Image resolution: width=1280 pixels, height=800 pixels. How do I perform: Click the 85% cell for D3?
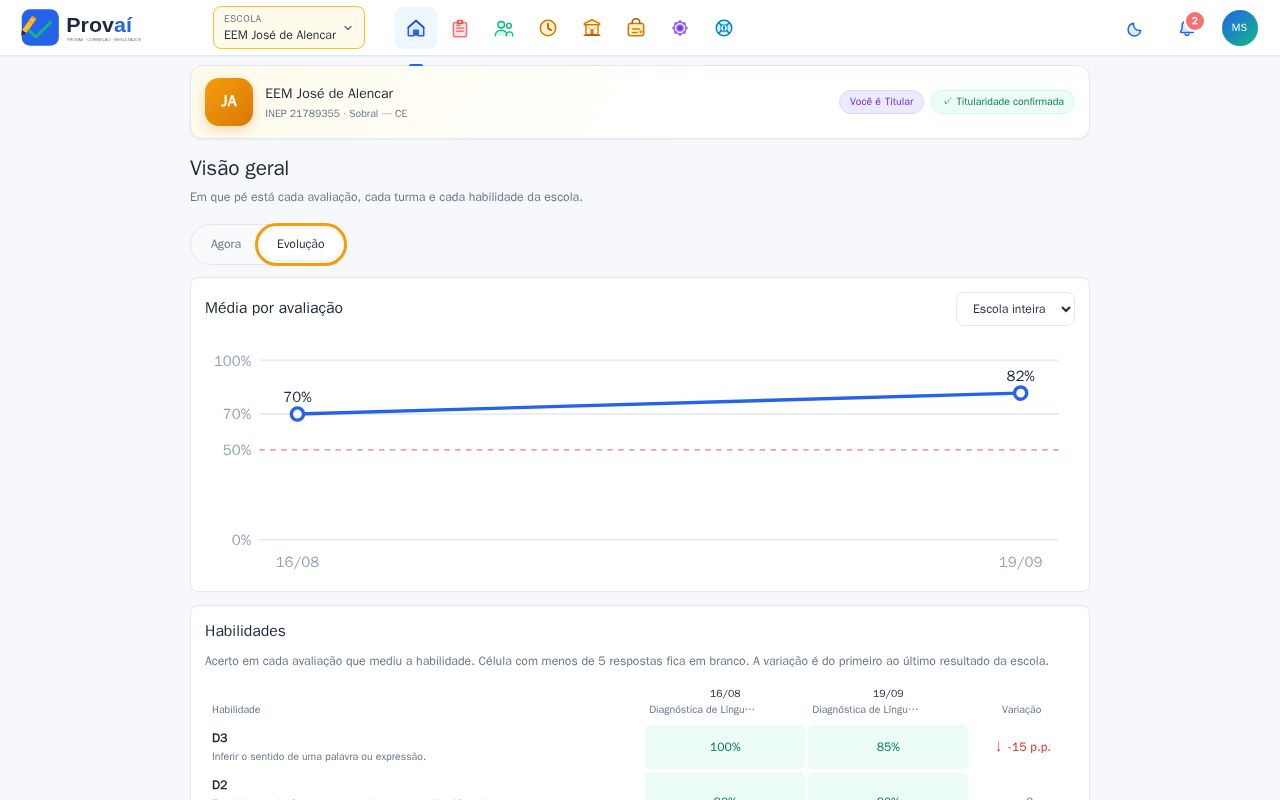coord(888,747)
